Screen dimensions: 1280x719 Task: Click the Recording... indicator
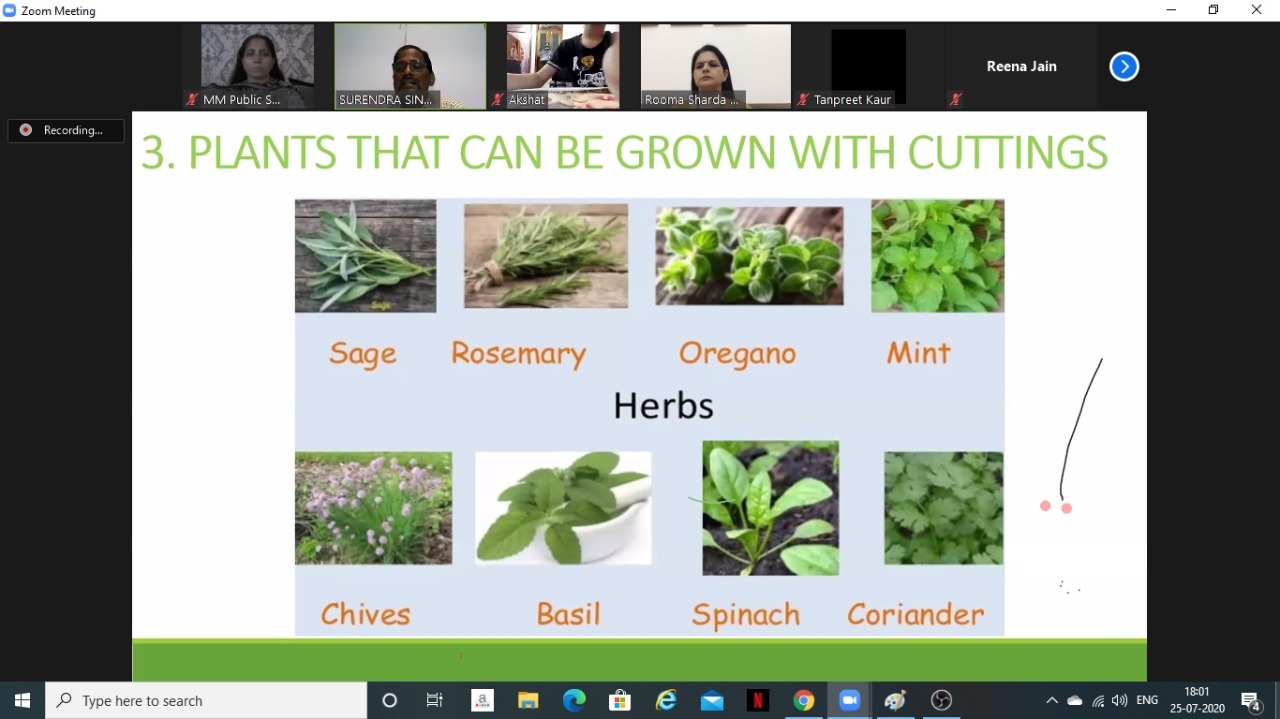coord(66,130)
